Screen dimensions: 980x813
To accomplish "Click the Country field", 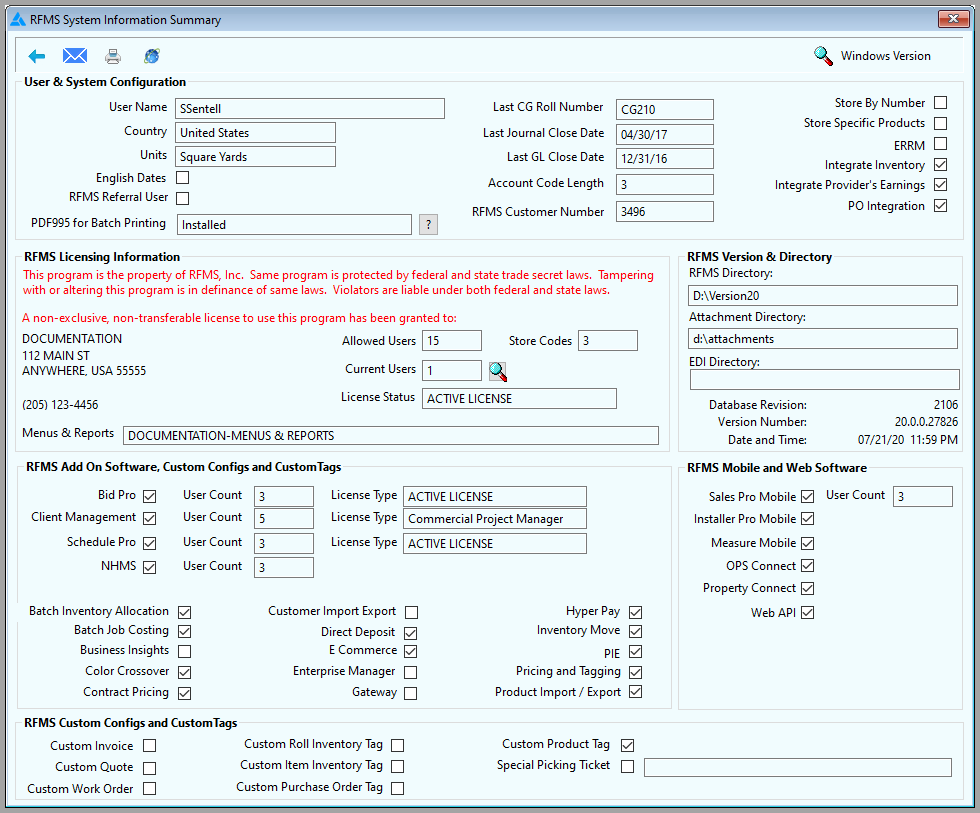I will 256,132.
